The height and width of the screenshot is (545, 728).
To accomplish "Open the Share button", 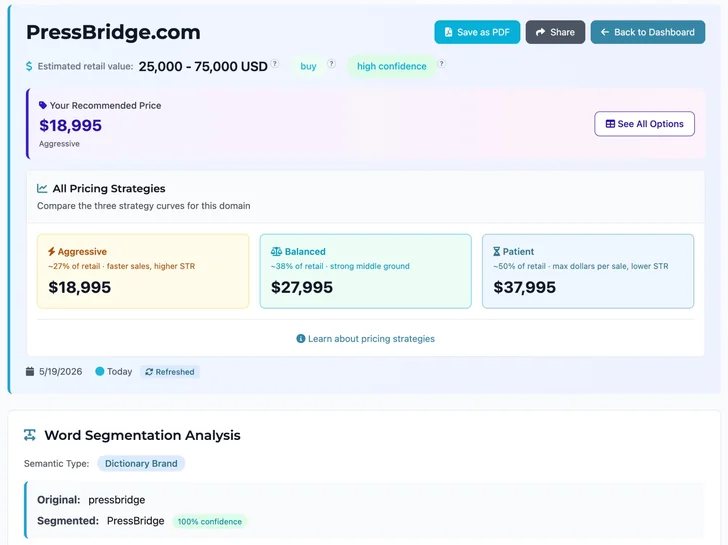I will tap(555, 32).
